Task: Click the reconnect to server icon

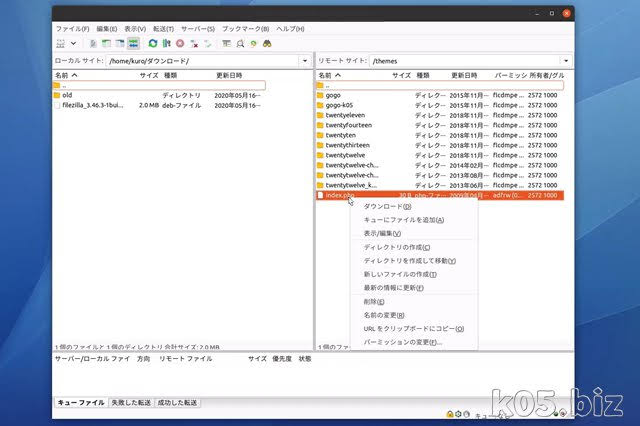Action: (208, 43)
